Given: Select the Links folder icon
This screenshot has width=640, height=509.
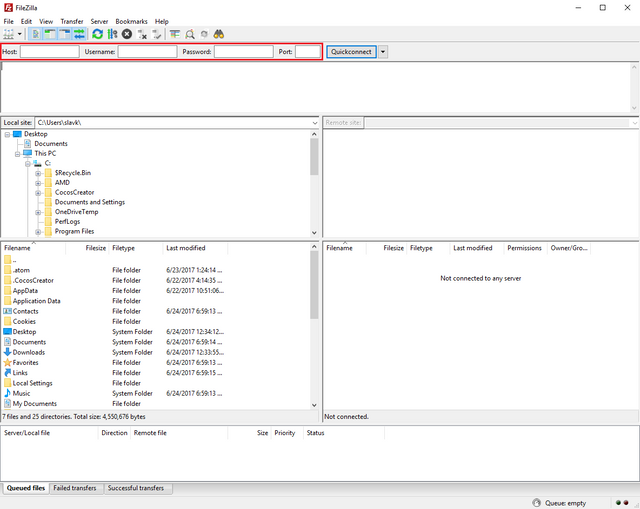Looking at the screenshot, I should click(7, 373).
